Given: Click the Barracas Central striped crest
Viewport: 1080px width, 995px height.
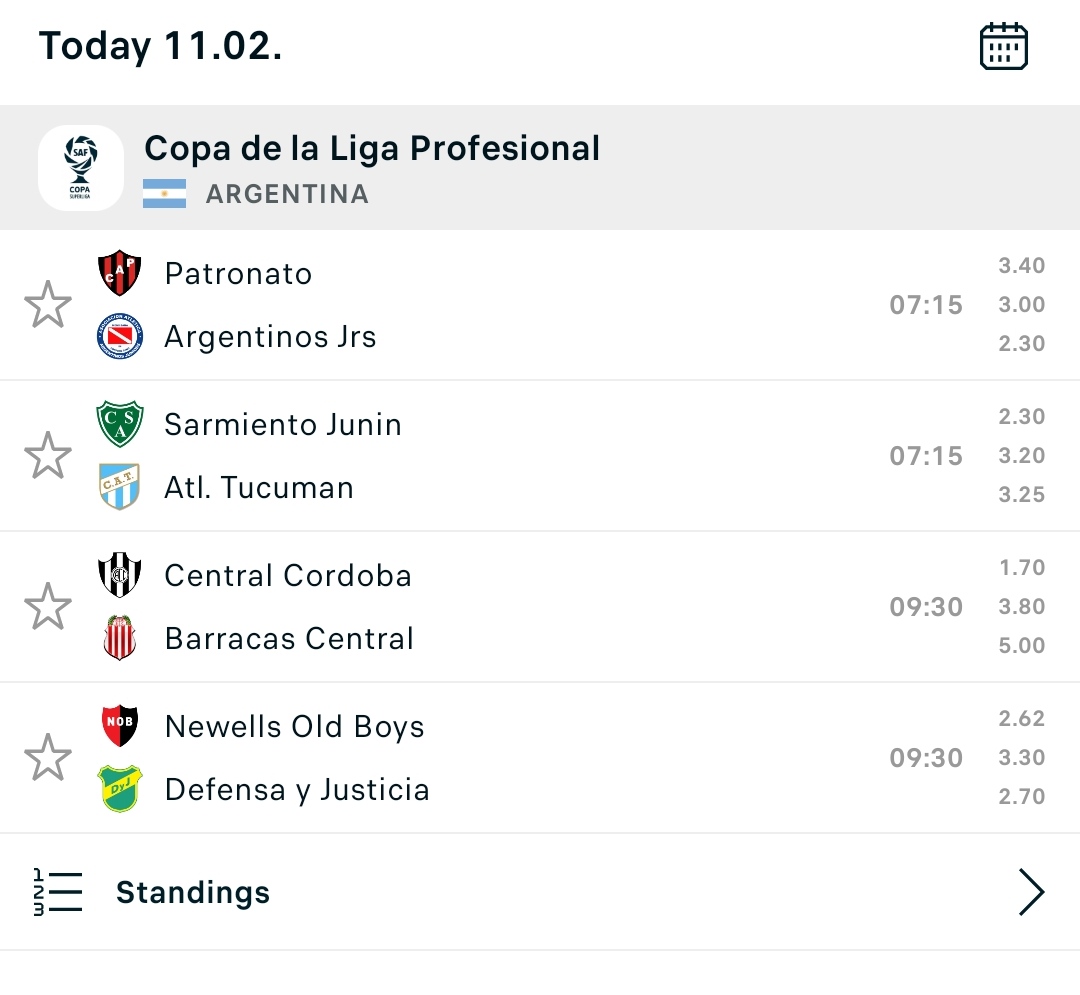Looking at the screenshot, I should (x=120, y=638).
